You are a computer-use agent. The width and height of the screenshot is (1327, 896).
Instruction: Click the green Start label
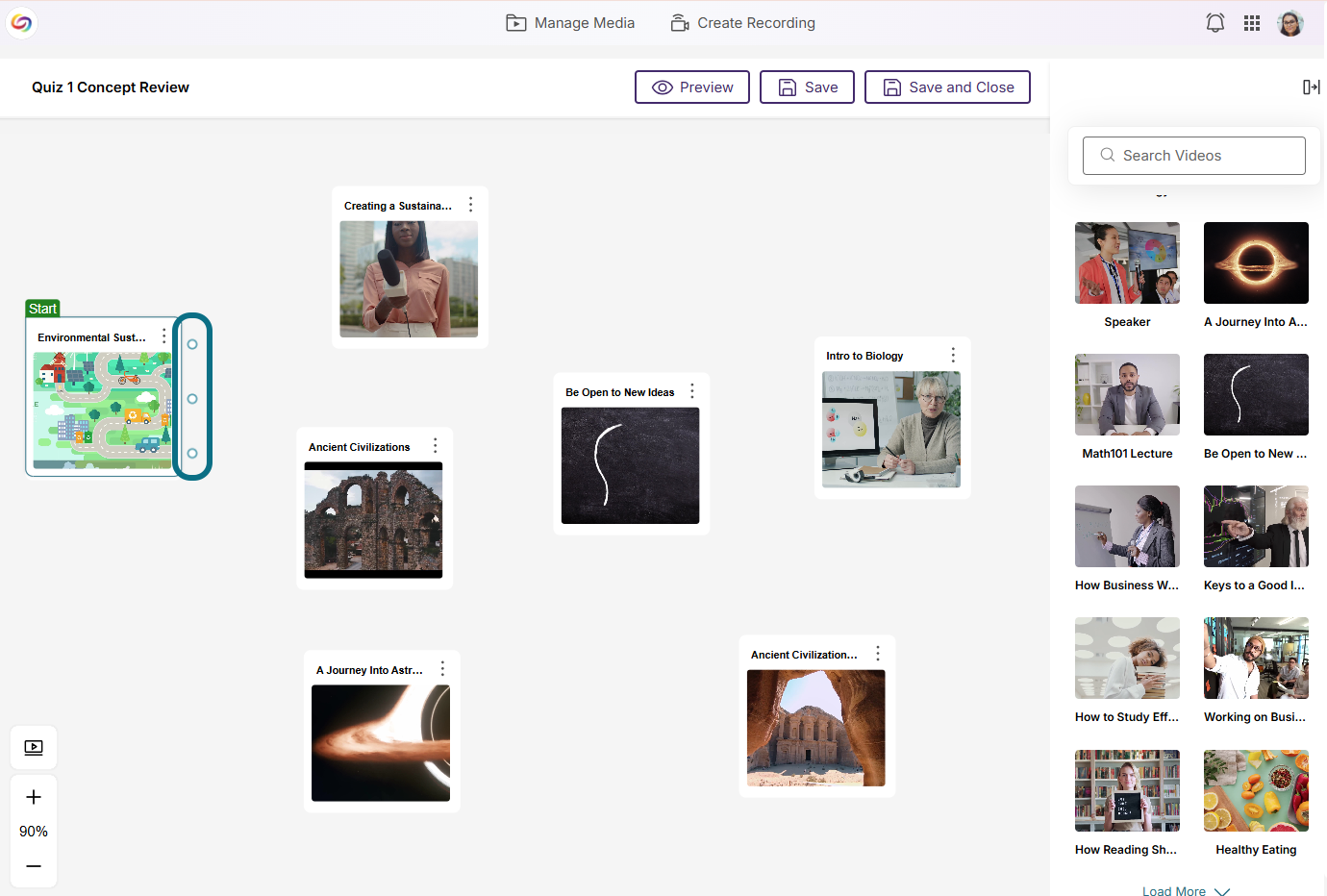pos(42,309)
